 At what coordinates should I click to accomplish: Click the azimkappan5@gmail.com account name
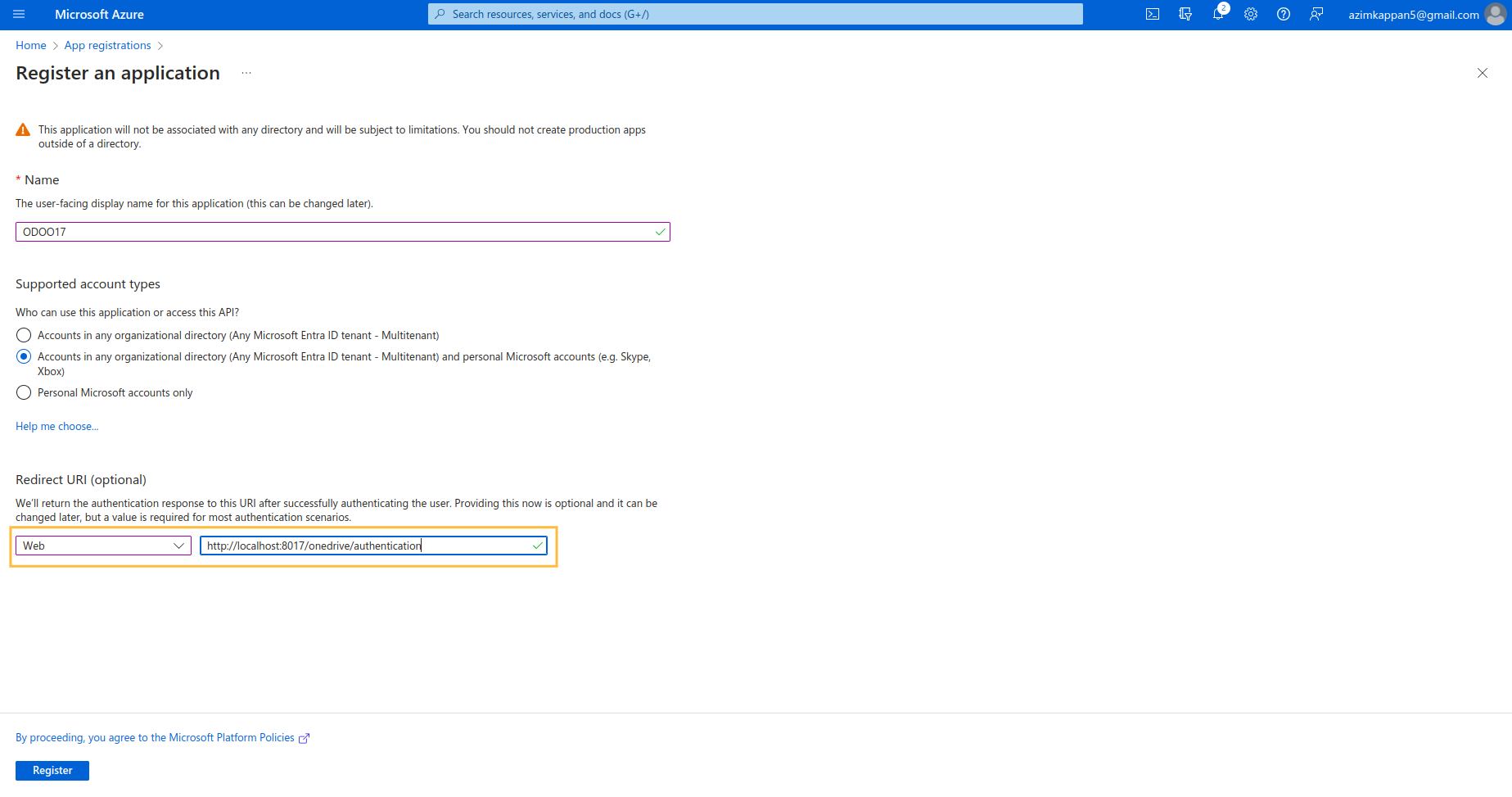pos(1414,15)
